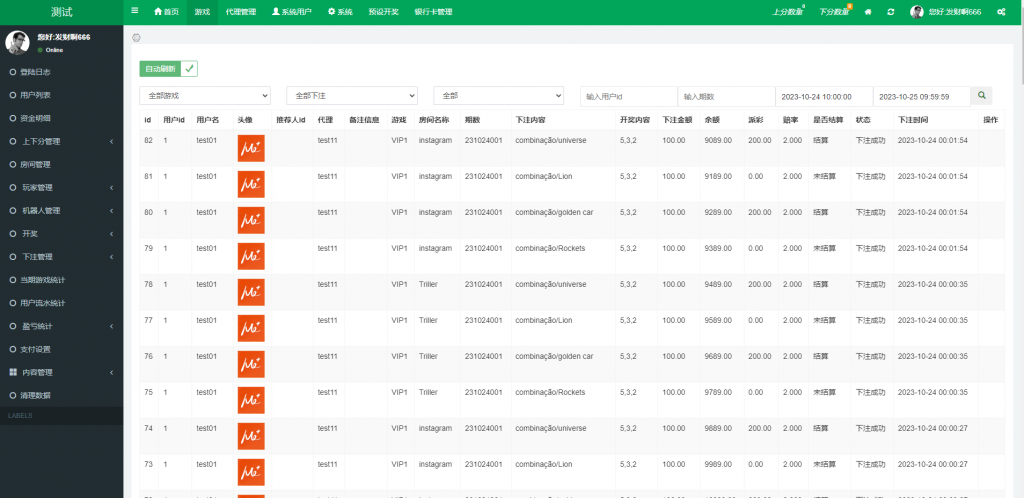Open the 全部 filter dropdown

498,95
